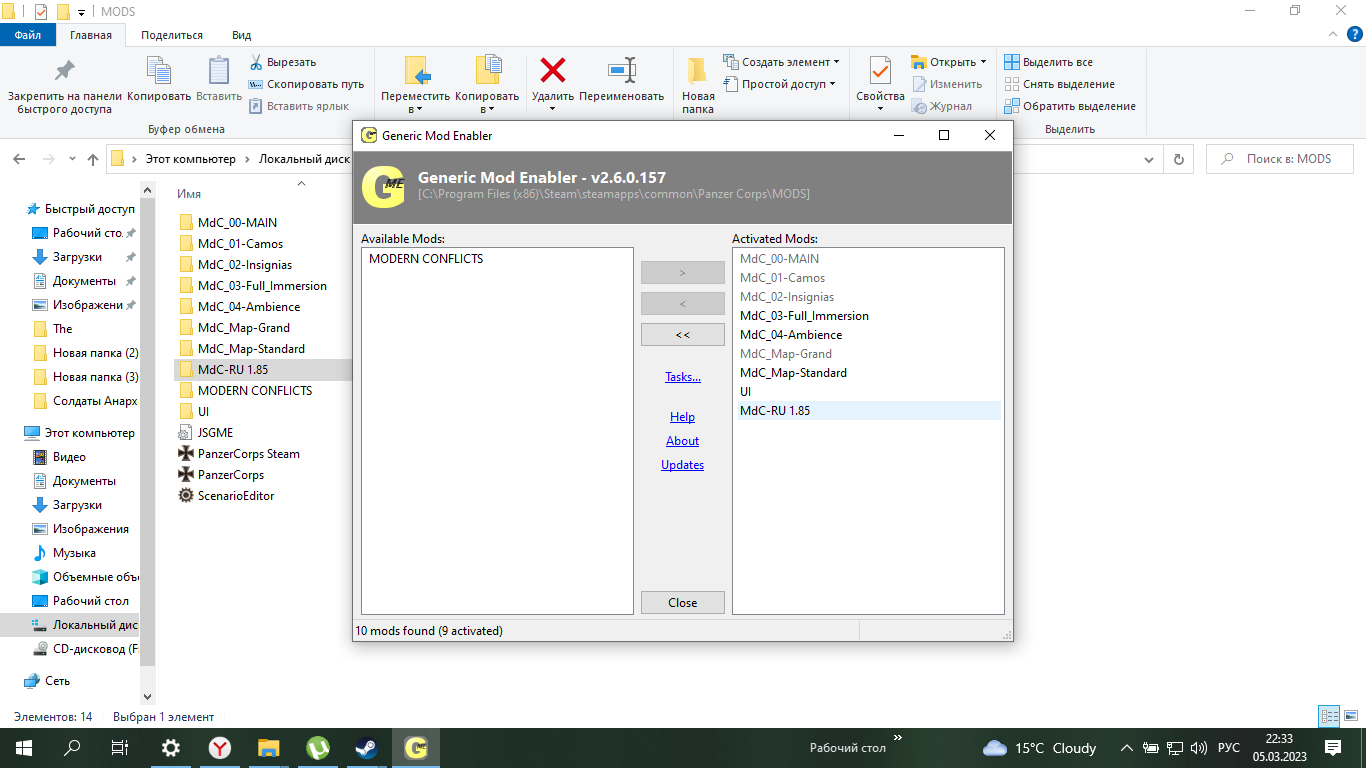Viewport: 1366px width, 768px height.
Task: Open the Share (Поделиться) ribbon tab
Action: (172, 35)
